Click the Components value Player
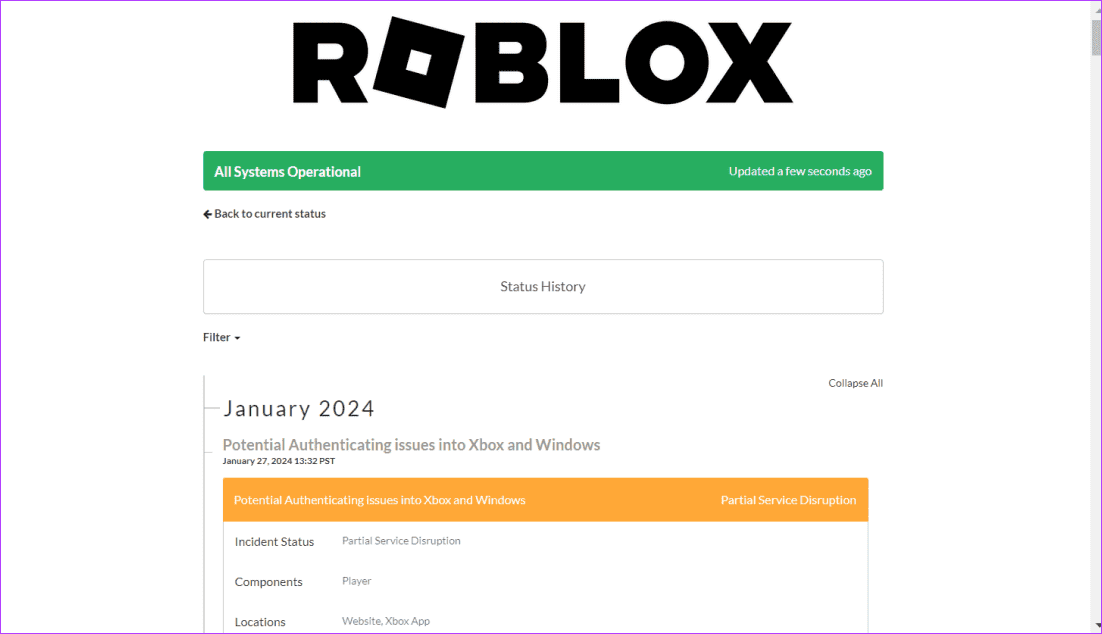 point(356,581)
